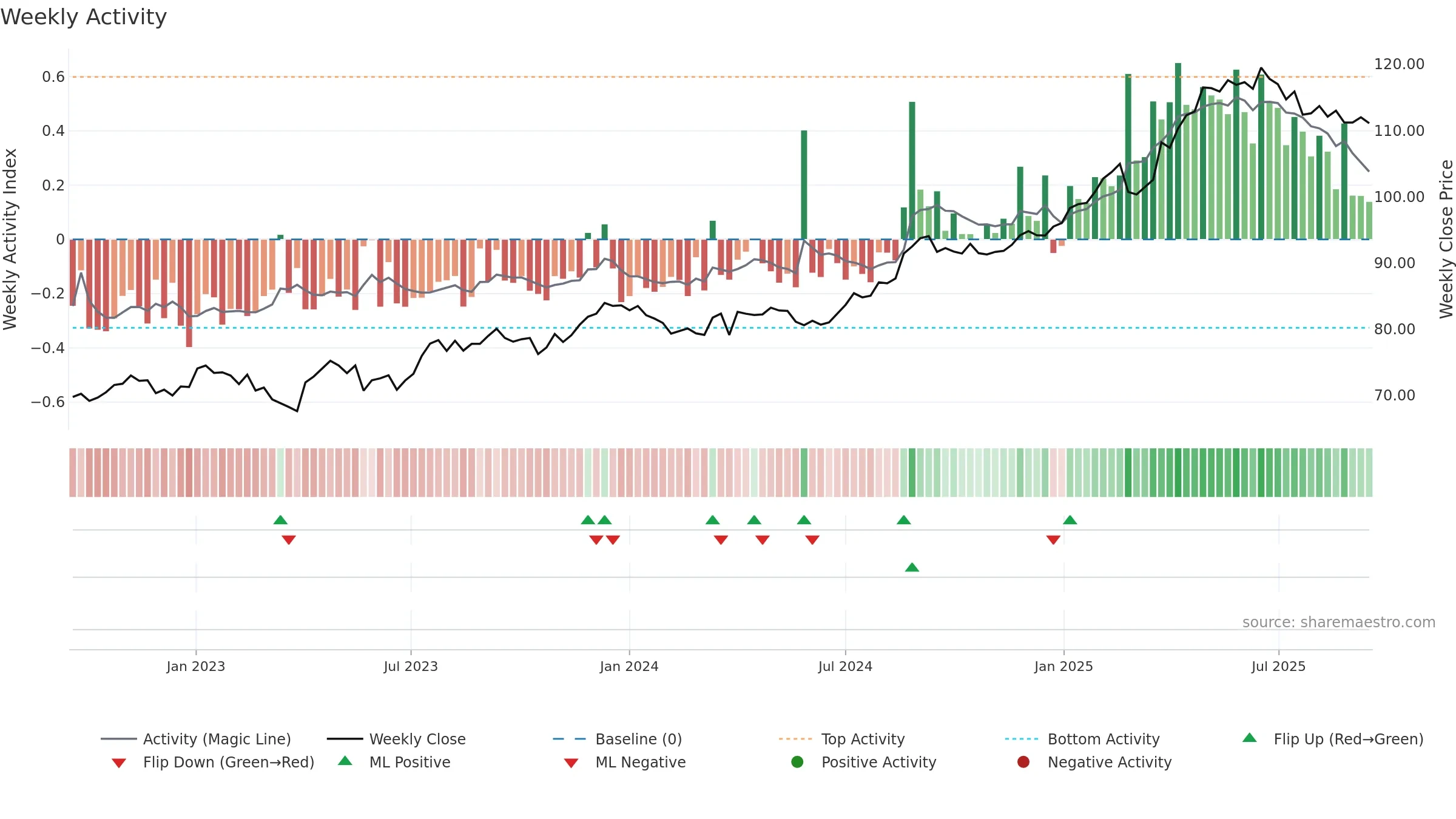Image resolution: width=1456 pixels, height=819 pixels.
Task: Click the leftmost Flip Down red triangle marker
Action: [289, 540]
